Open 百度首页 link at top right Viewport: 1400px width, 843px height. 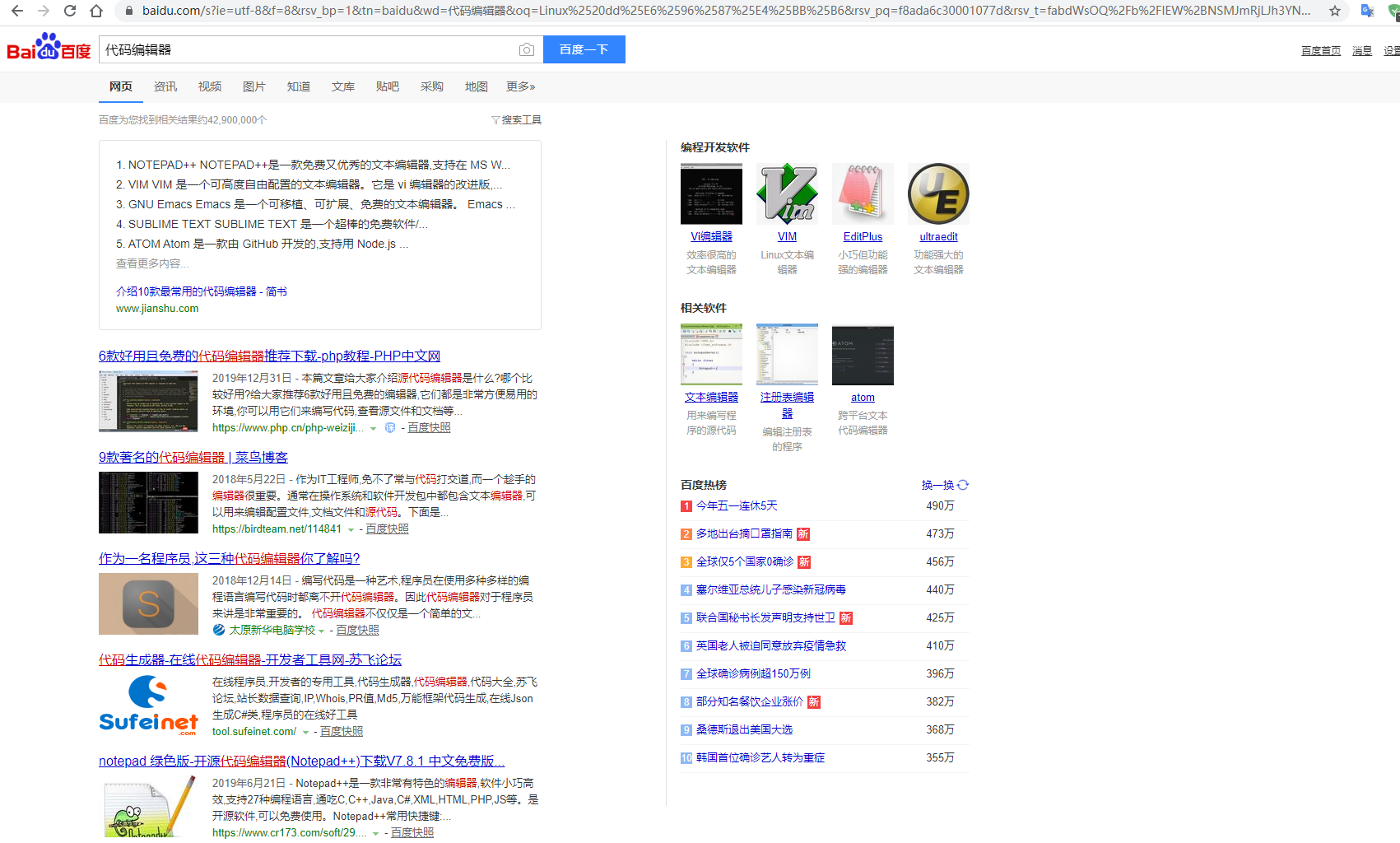click(x=1321, y=51)
